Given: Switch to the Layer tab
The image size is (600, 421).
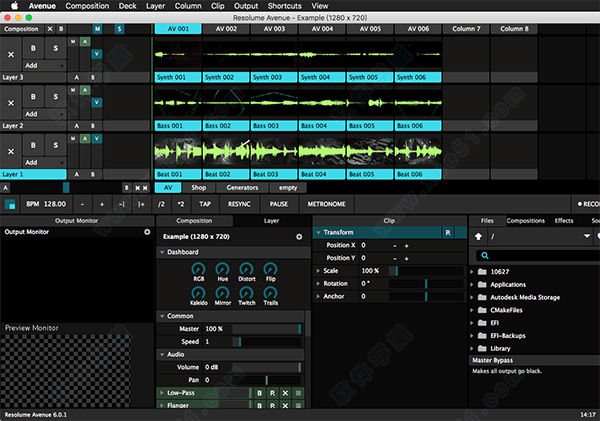Looking at the screenshot, I should [271, 221].
